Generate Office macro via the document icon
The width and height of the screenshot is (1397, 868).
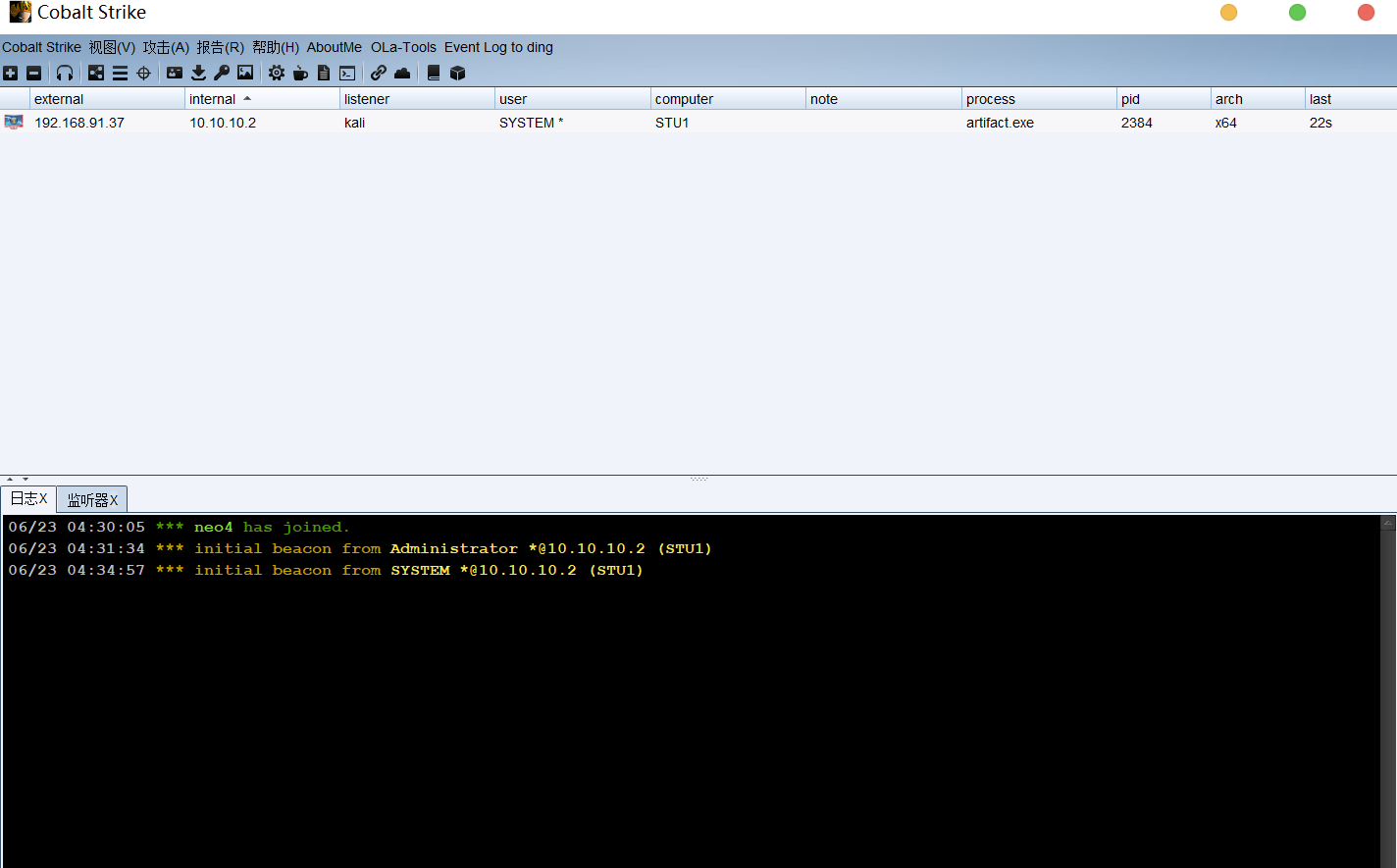pos(324,73)
